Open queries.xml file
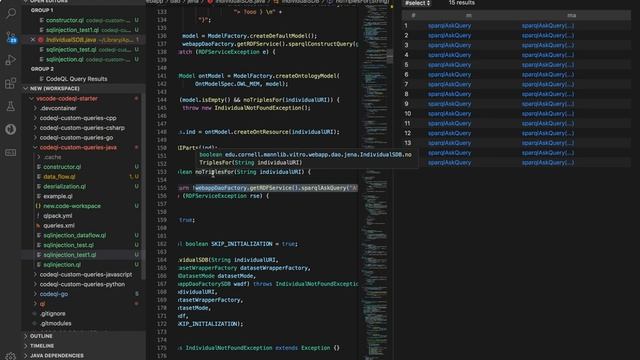Image resolution: width=640 pixels, height=360 pixels. click(59, 226)
